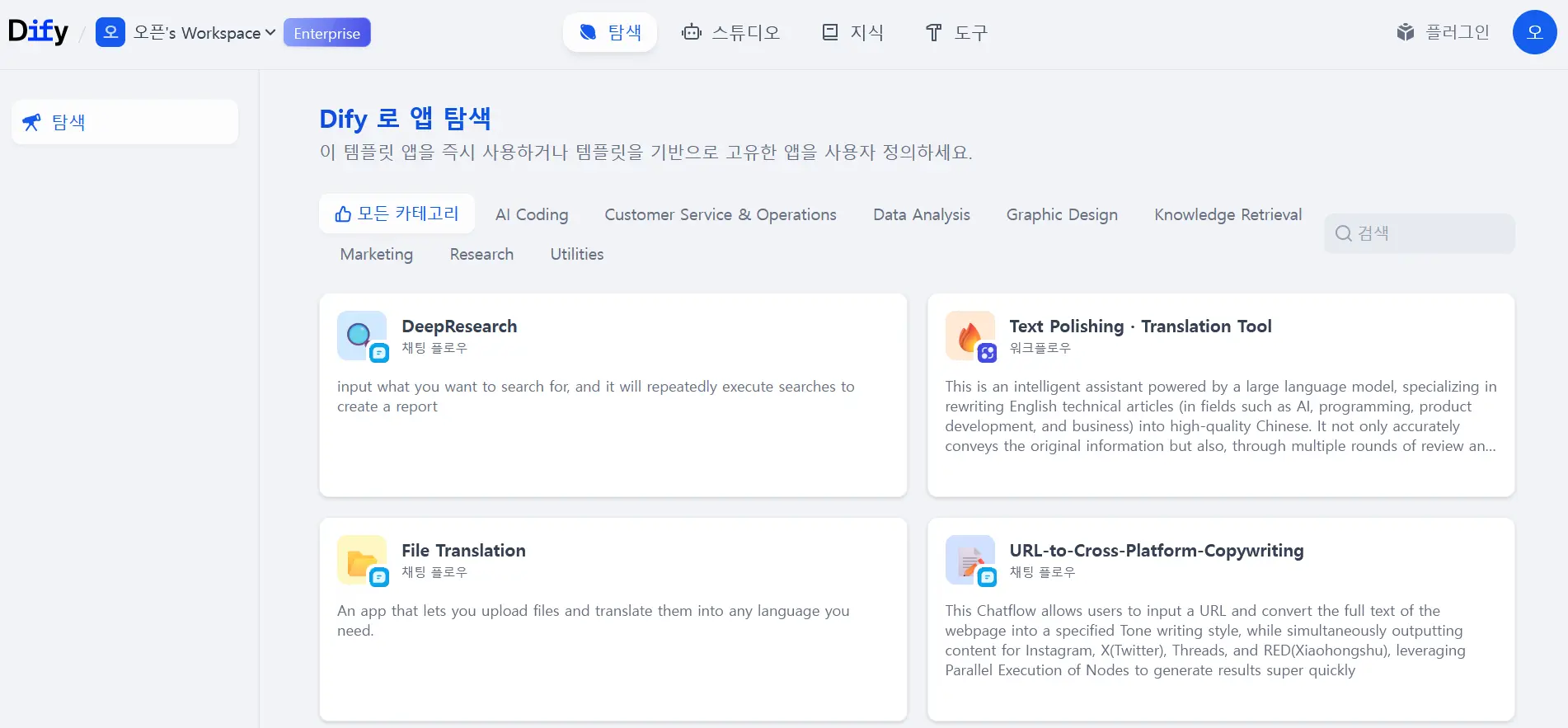This screenshot has width=1568, height=728.
Task: Expand the 오픈's Workspace dropdown
Action: pos(204,33)
